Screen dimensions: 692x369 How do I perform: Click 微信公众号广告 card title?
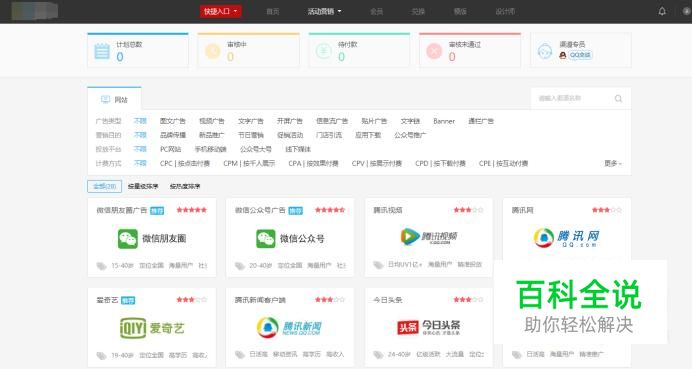260,211
